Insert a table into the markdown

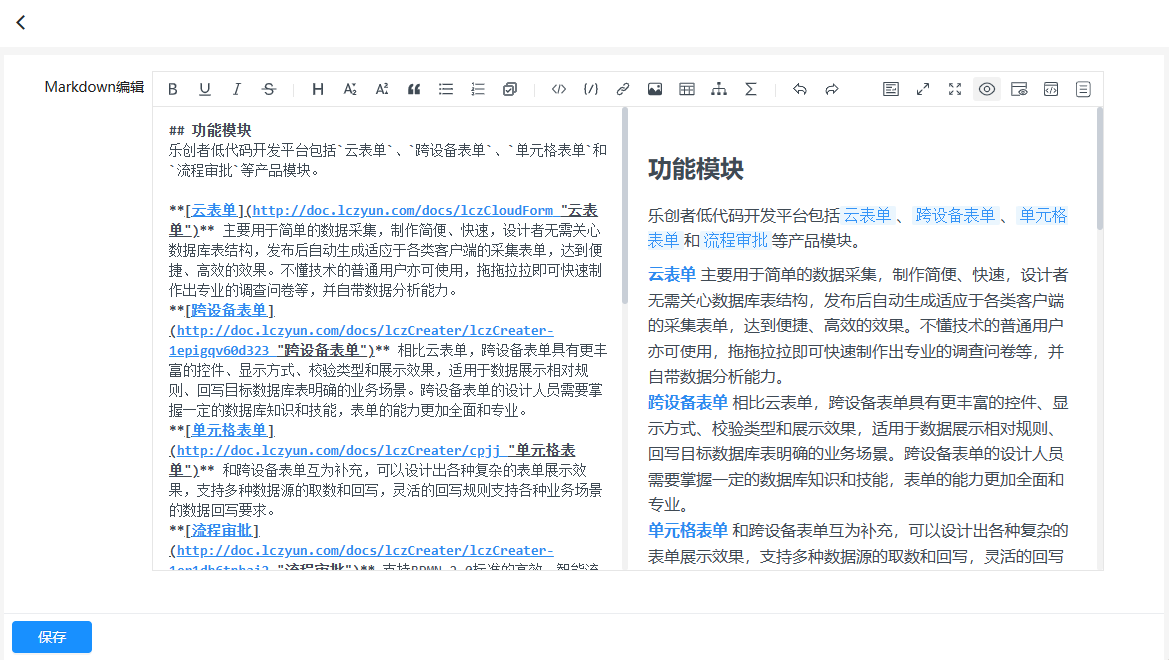coord(687,89)
